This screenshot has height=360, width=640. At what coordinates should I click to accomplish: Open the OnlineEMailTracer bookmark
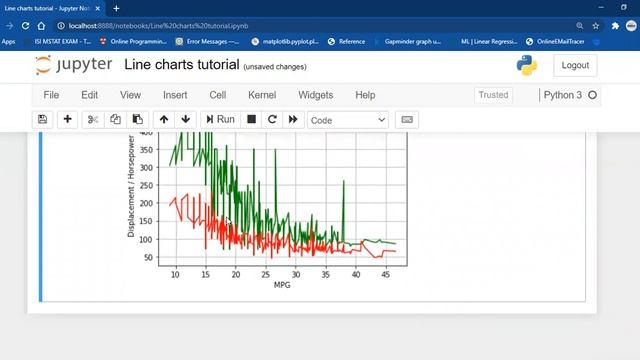(556, 42)
